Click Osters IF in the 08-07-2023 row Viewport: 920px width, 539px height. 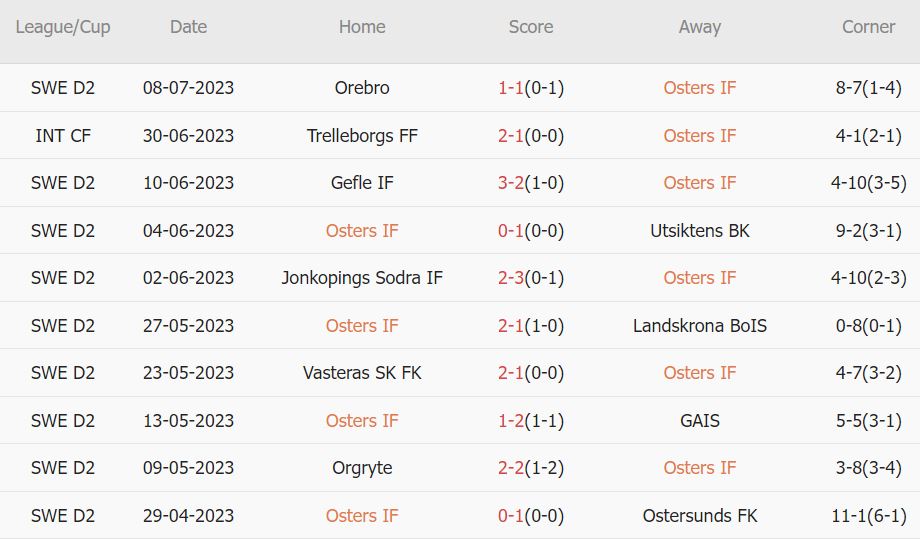(699, 88)
